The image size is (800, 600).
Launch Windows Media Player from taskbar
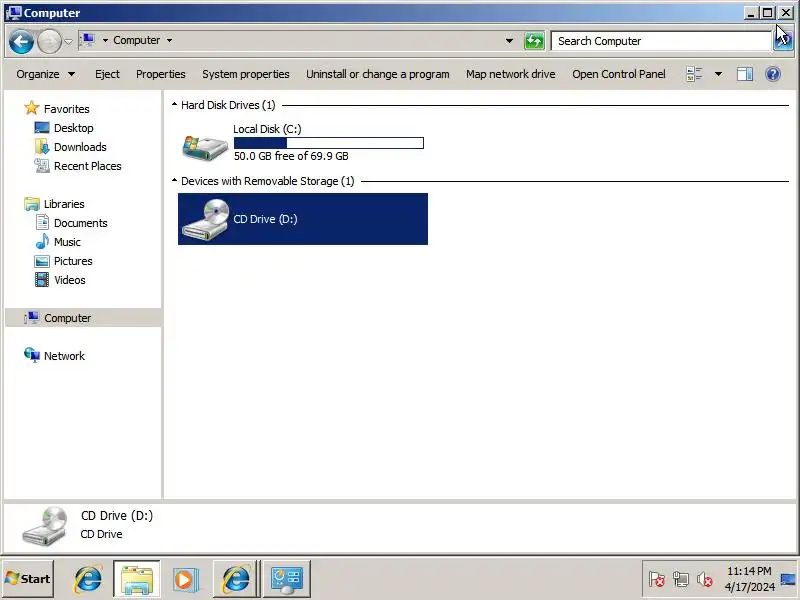pos(186,579)
